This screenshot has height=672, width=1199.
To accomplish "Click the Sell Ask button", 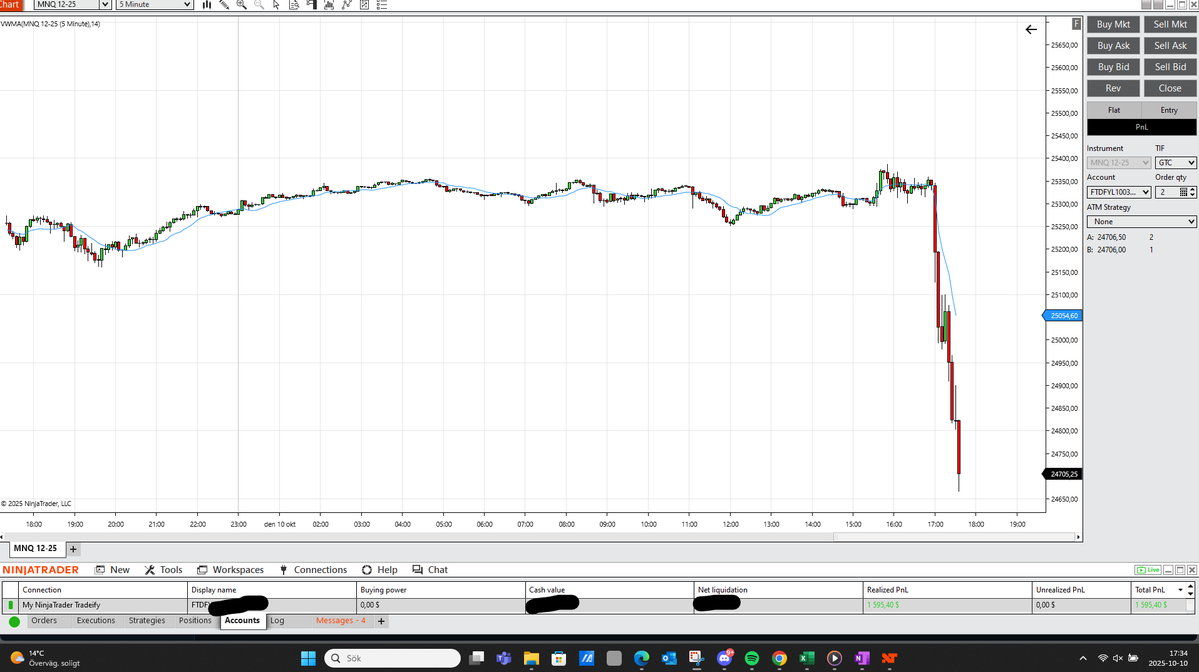I will [1170, 46].
